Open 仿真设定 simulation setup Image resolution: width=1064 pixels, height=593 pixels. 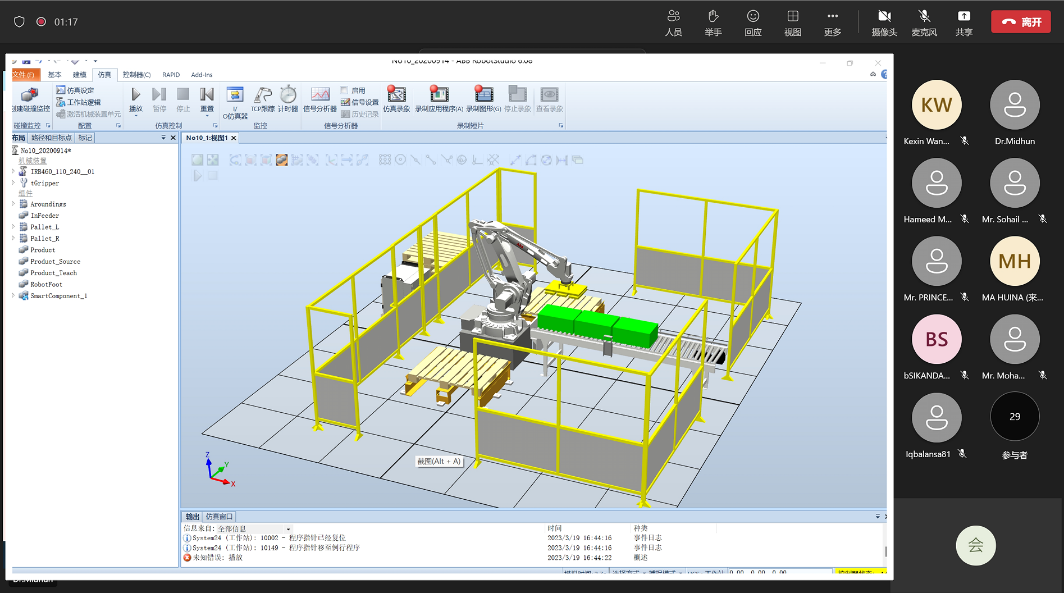point(75,90)
